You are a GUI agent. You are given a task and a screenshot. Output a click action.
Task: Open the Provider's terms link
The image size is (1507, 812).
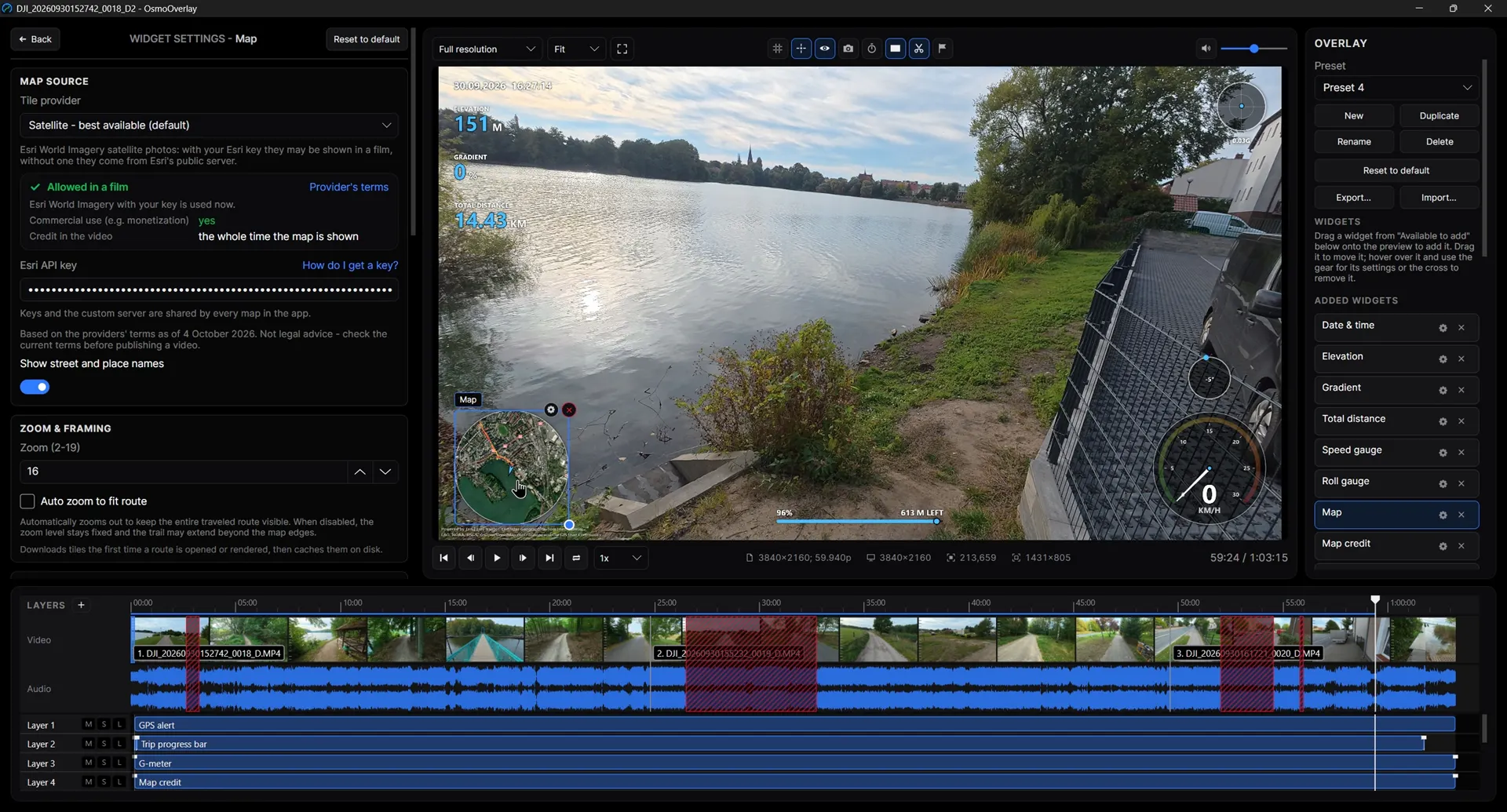coord(348,187)
